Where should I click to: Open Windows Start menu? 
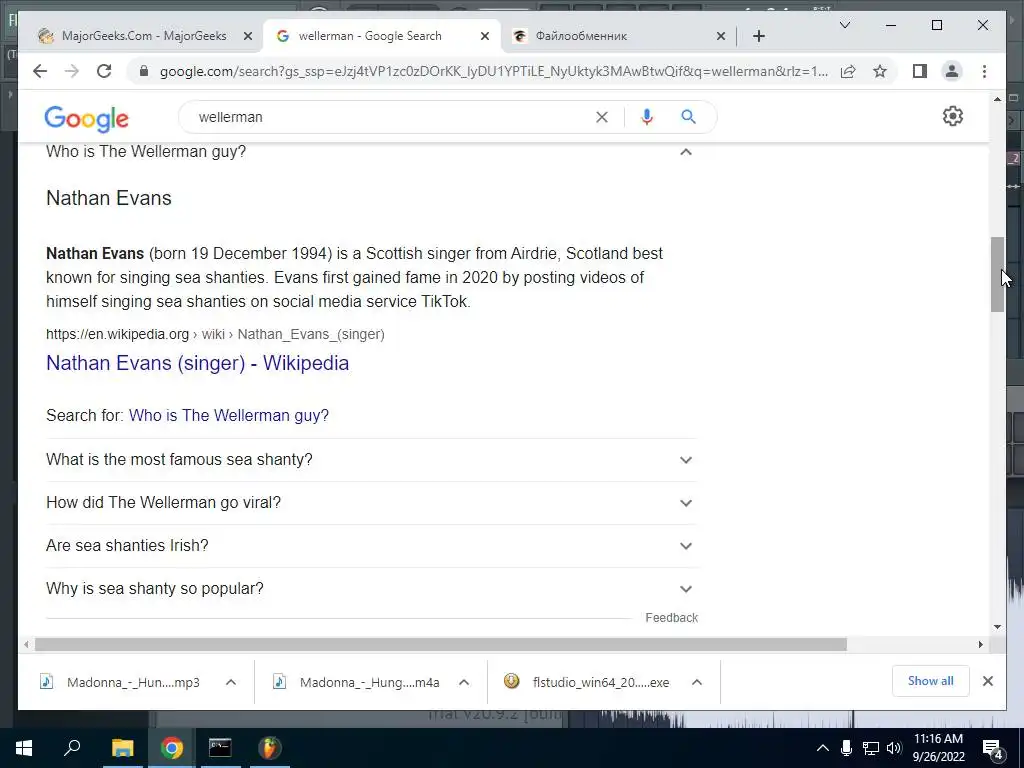pos(24,748)
